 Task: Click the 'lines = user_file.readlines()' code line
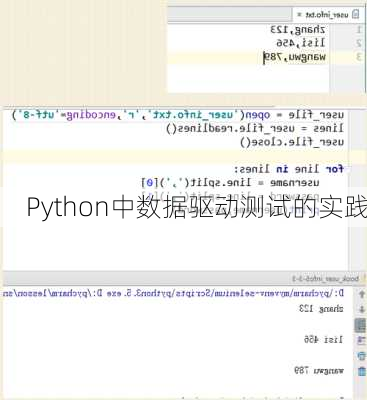pyautogui.click(x=255, y=129)
